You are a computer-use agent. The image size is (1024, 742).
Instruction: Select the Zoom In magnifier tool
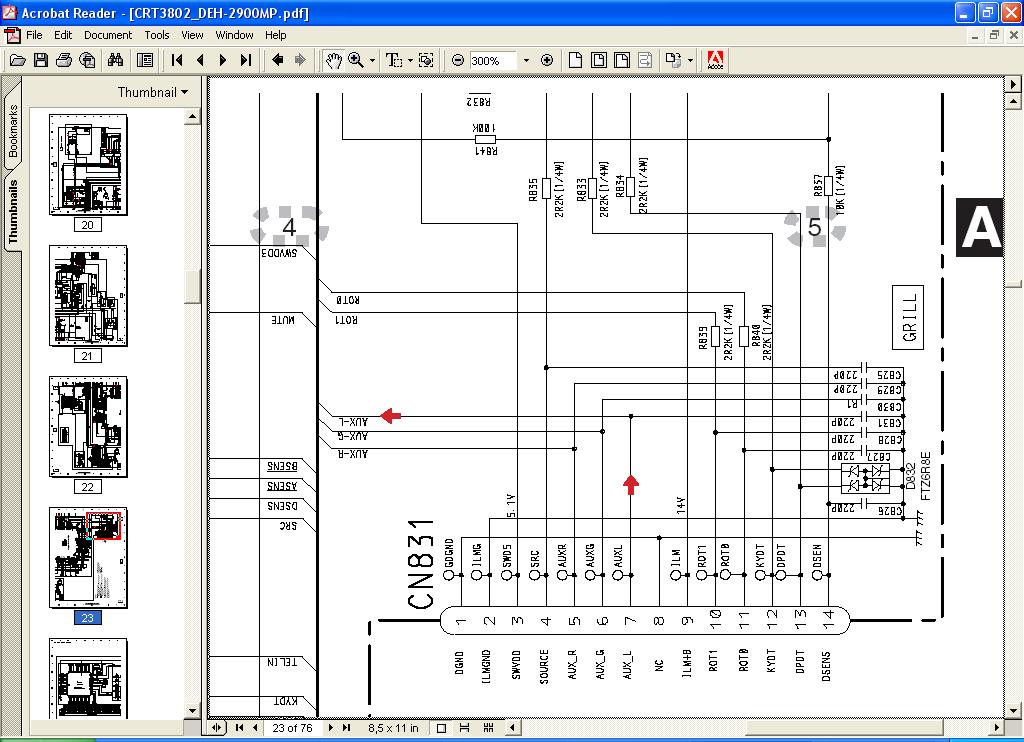coord(356,60)
